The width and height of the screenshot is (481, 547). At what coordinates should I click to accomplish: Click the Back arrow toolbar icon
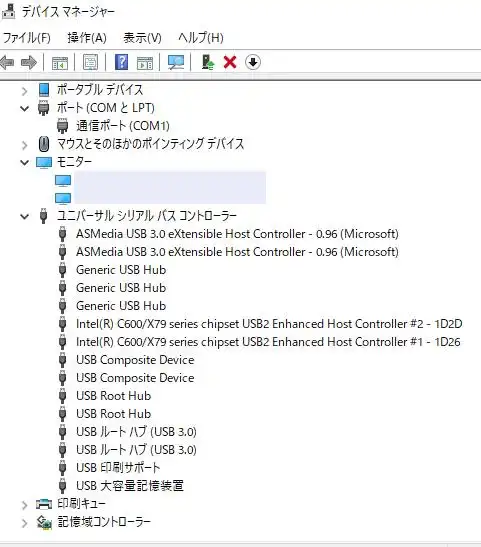coord(8,63)
